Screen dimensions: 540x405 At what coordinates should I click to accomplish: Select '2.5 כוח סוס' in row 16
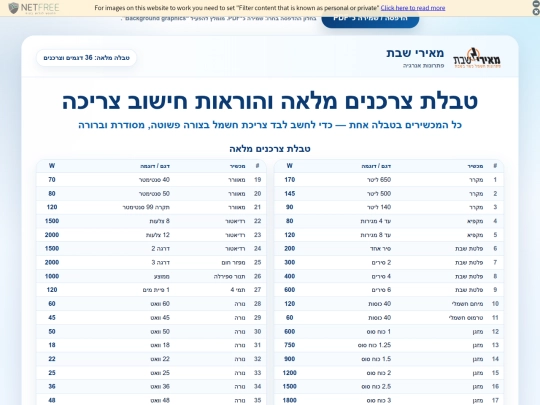coord(376,386)
